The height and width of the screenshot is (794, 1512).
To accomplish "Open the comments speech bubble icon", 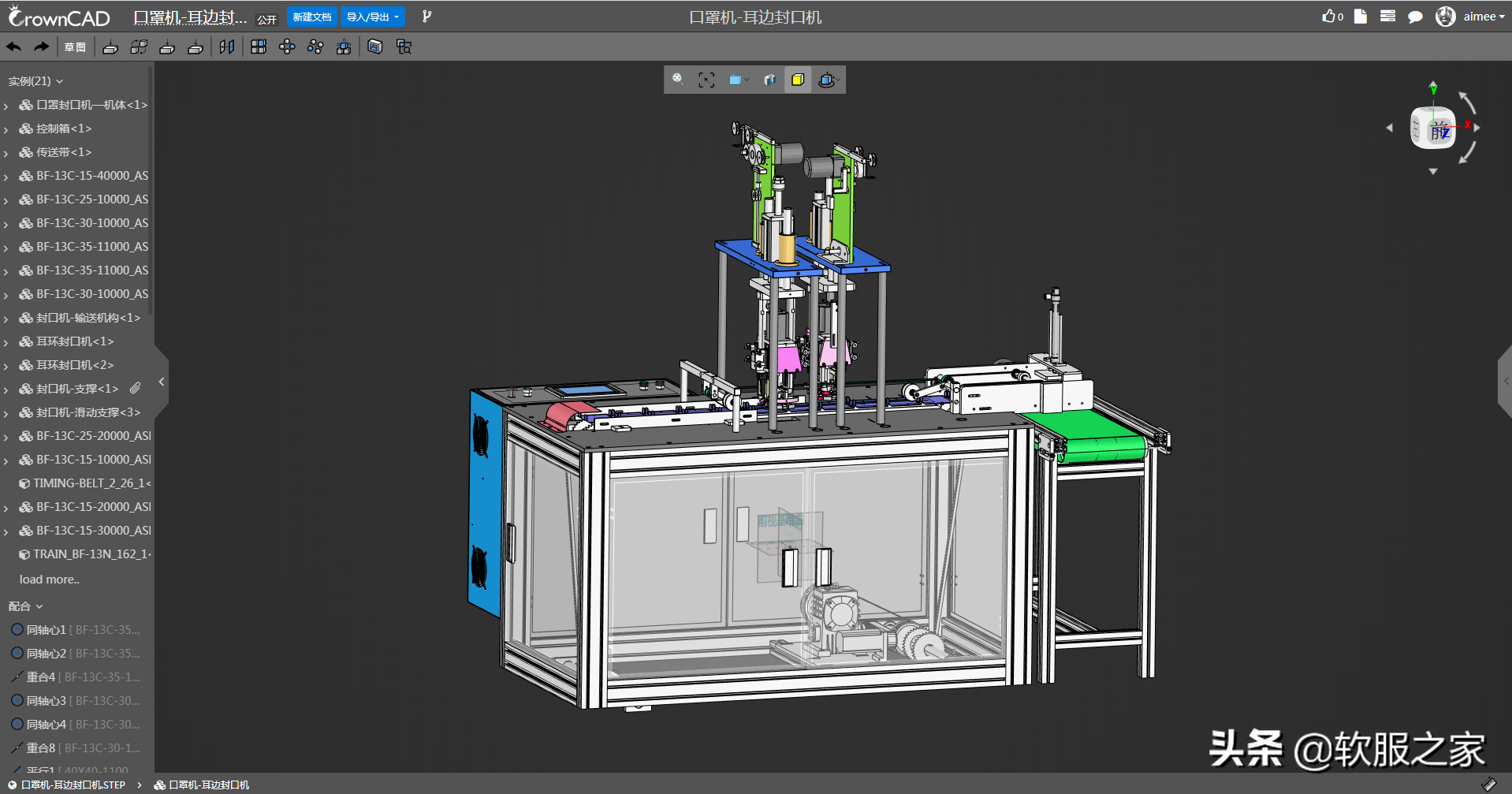I will coord(1415,17).
